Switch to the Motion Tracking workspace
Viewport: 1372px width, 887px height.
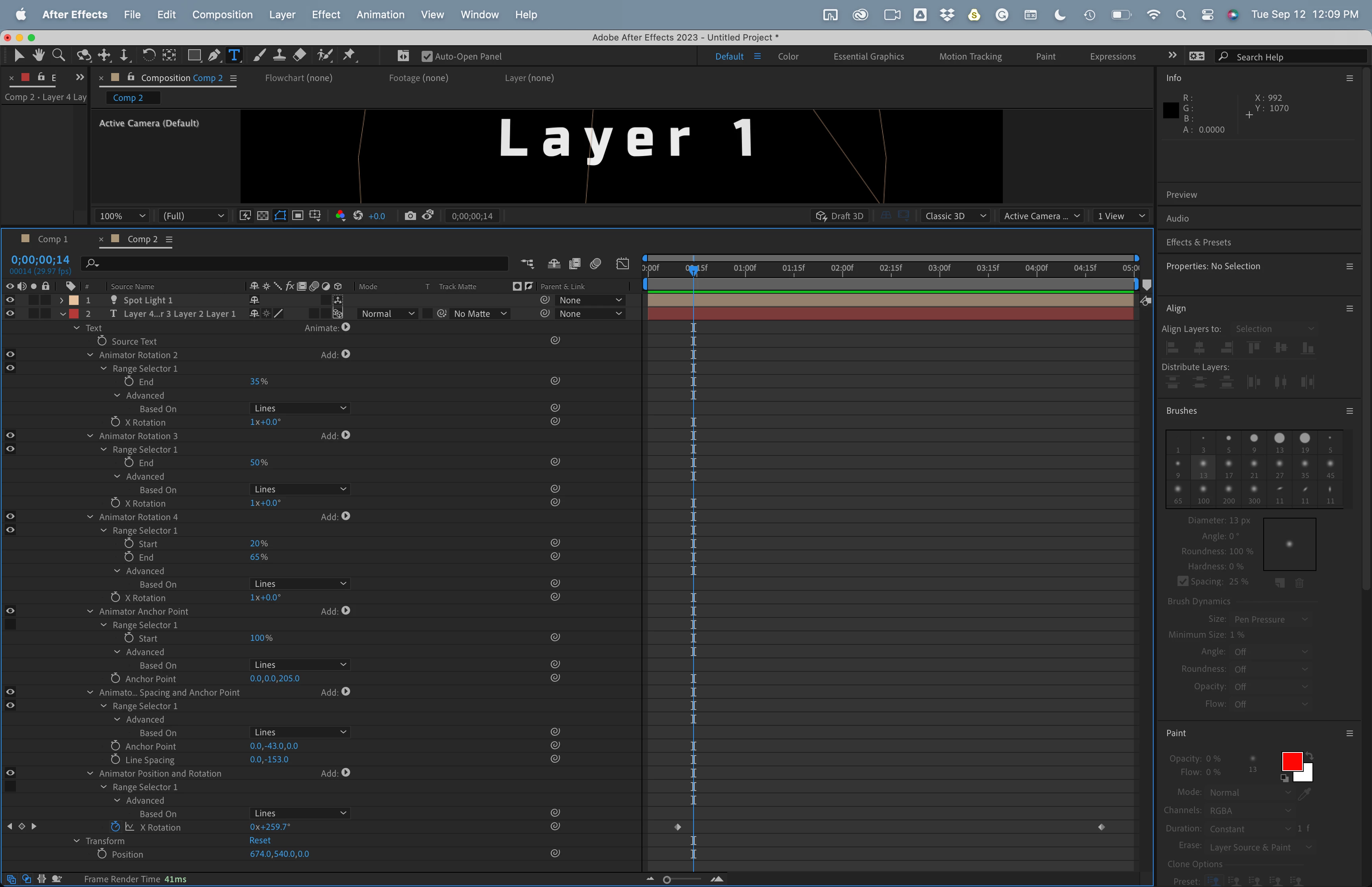coord(970,56)
